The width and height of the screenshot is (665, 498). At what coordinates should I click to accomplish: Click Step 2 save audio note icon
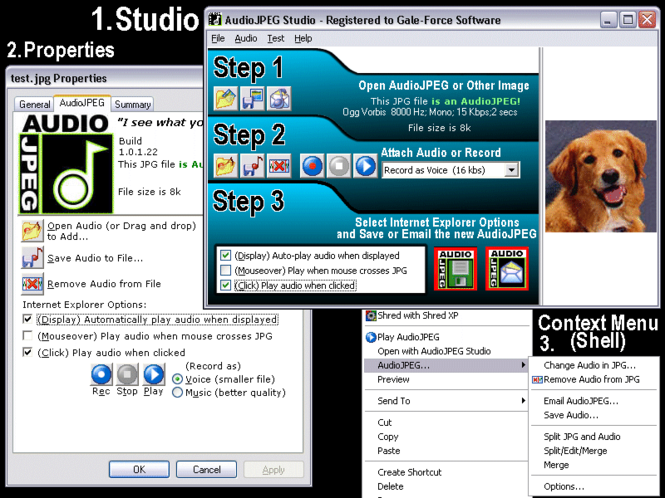[x=252, y=165]
